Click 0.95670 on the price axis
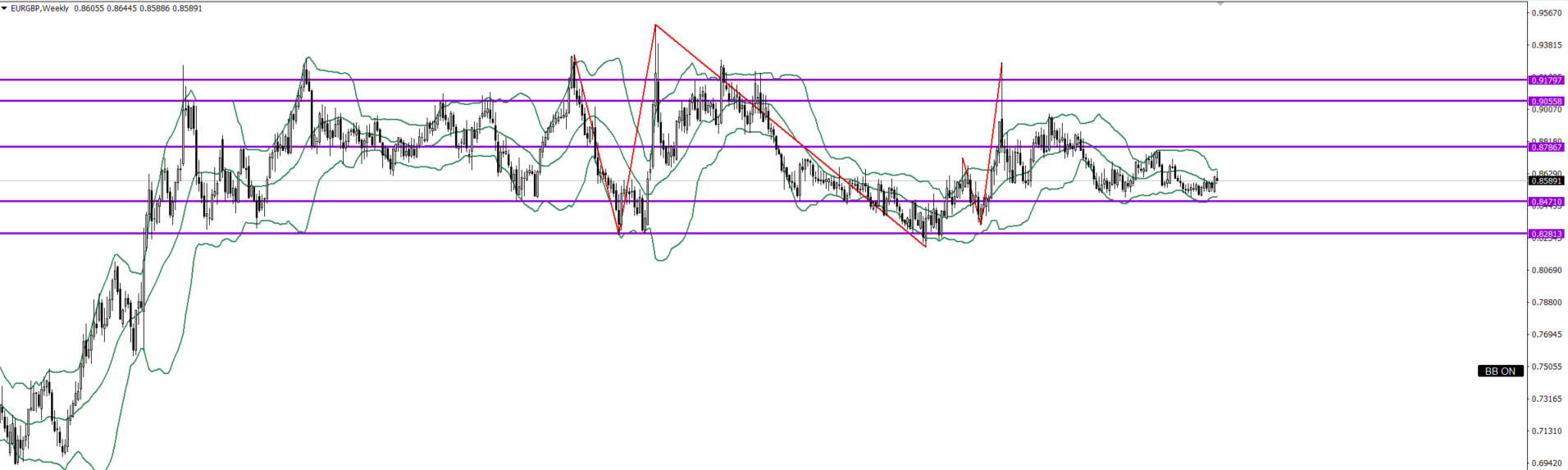 (1547, 13)
